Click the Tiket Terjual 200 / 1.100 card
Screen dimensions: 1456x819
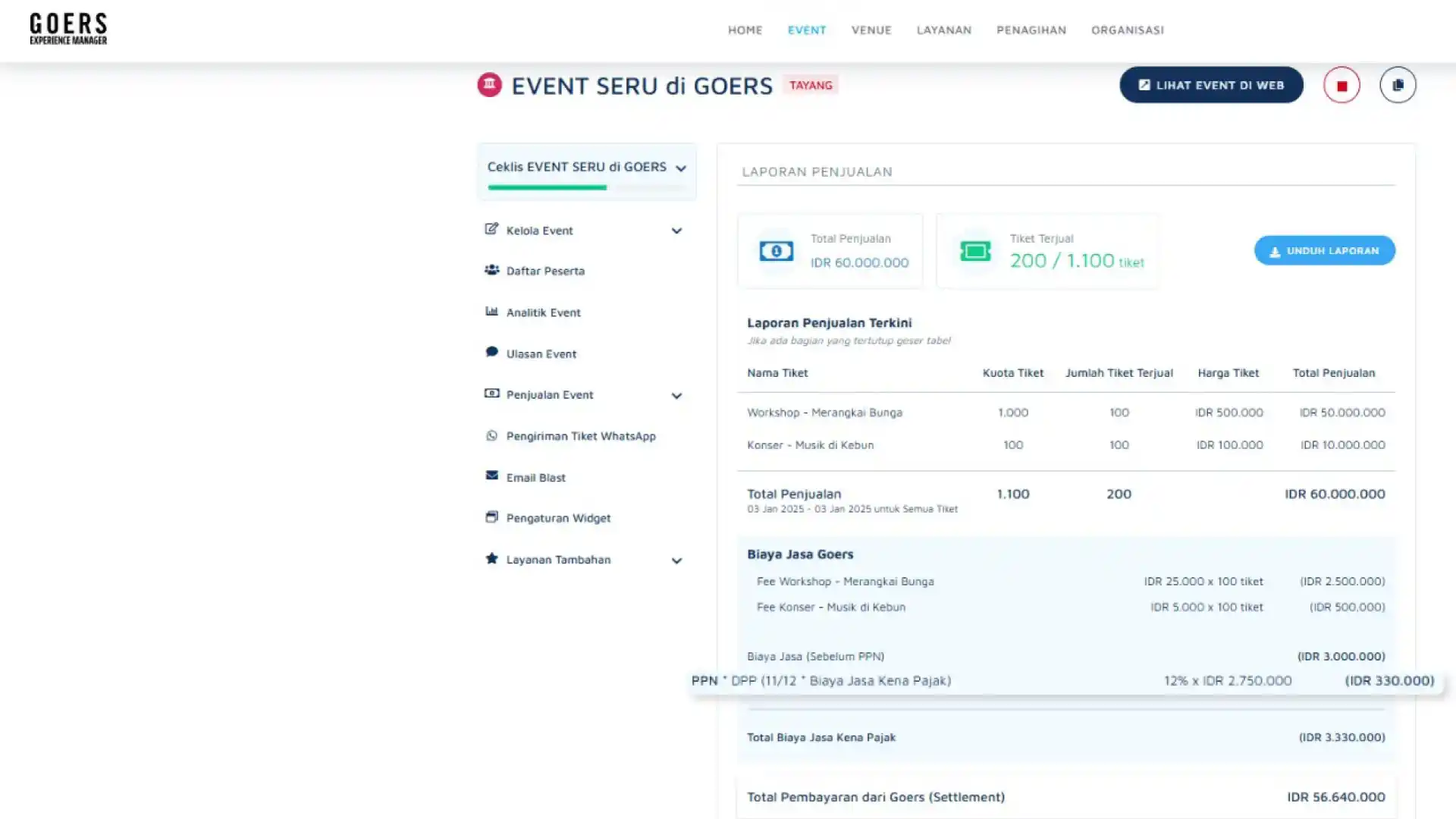point(1047,251)
